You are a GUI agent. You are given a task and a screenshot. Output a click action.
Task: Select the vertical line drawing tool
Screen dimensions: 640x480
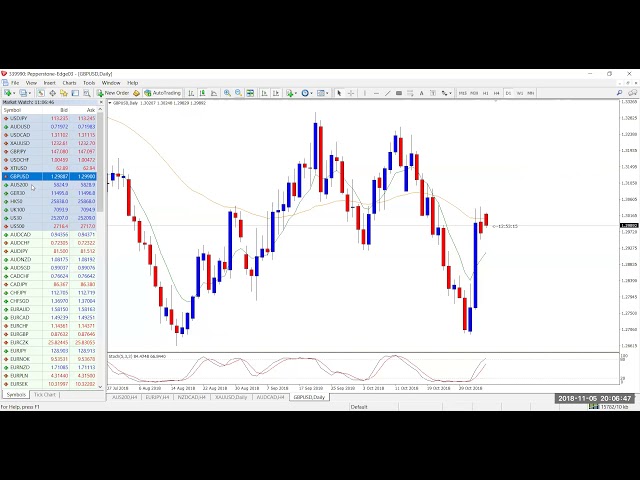(362, 93)
